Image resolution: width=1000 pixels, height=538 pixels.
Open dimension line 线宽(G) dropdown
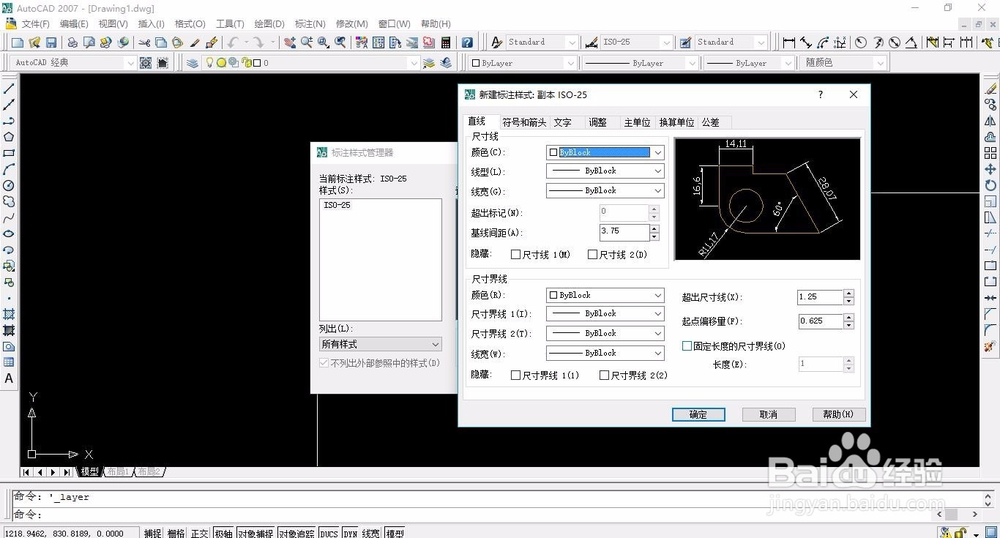(x=605, y=191)
